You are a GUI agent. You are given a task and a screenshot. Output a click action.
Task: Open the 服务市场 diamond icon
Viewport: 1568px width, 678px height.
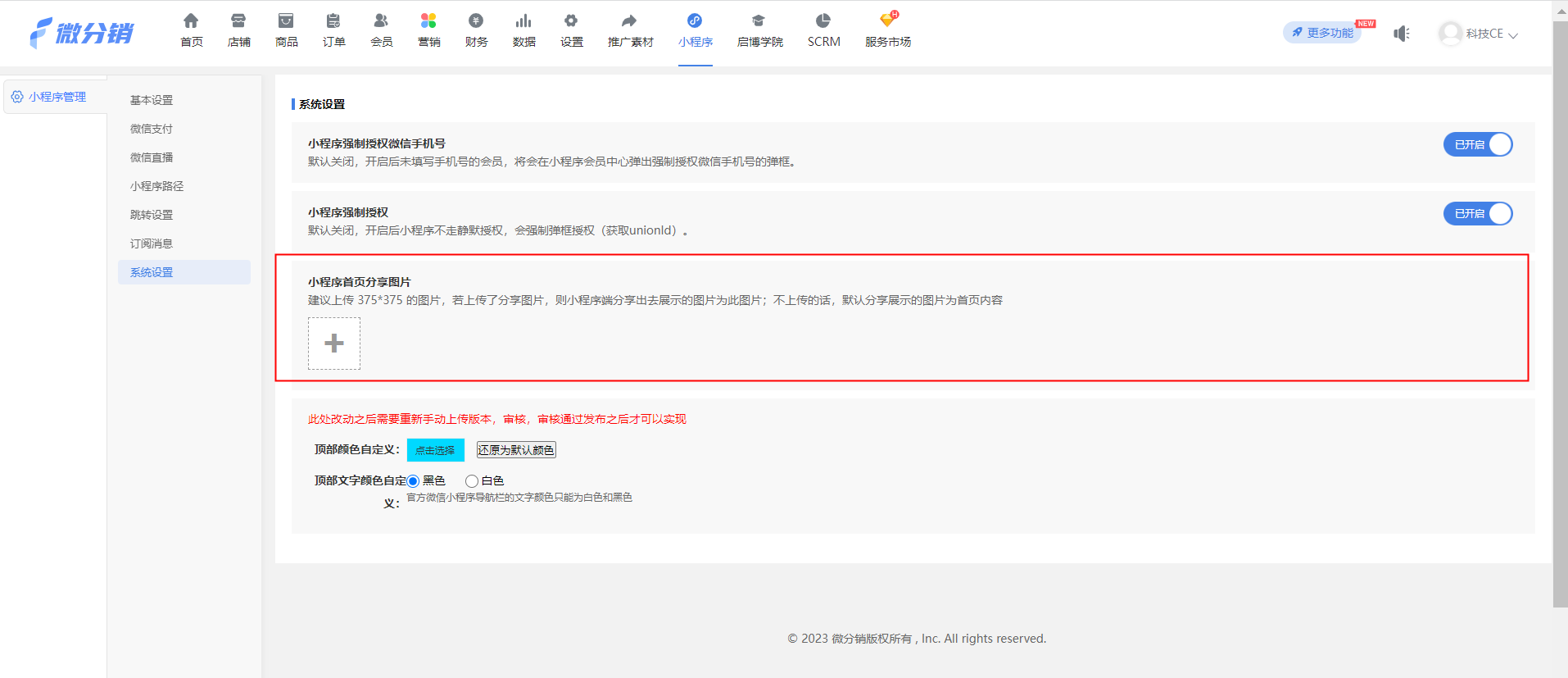coord(887,21)
